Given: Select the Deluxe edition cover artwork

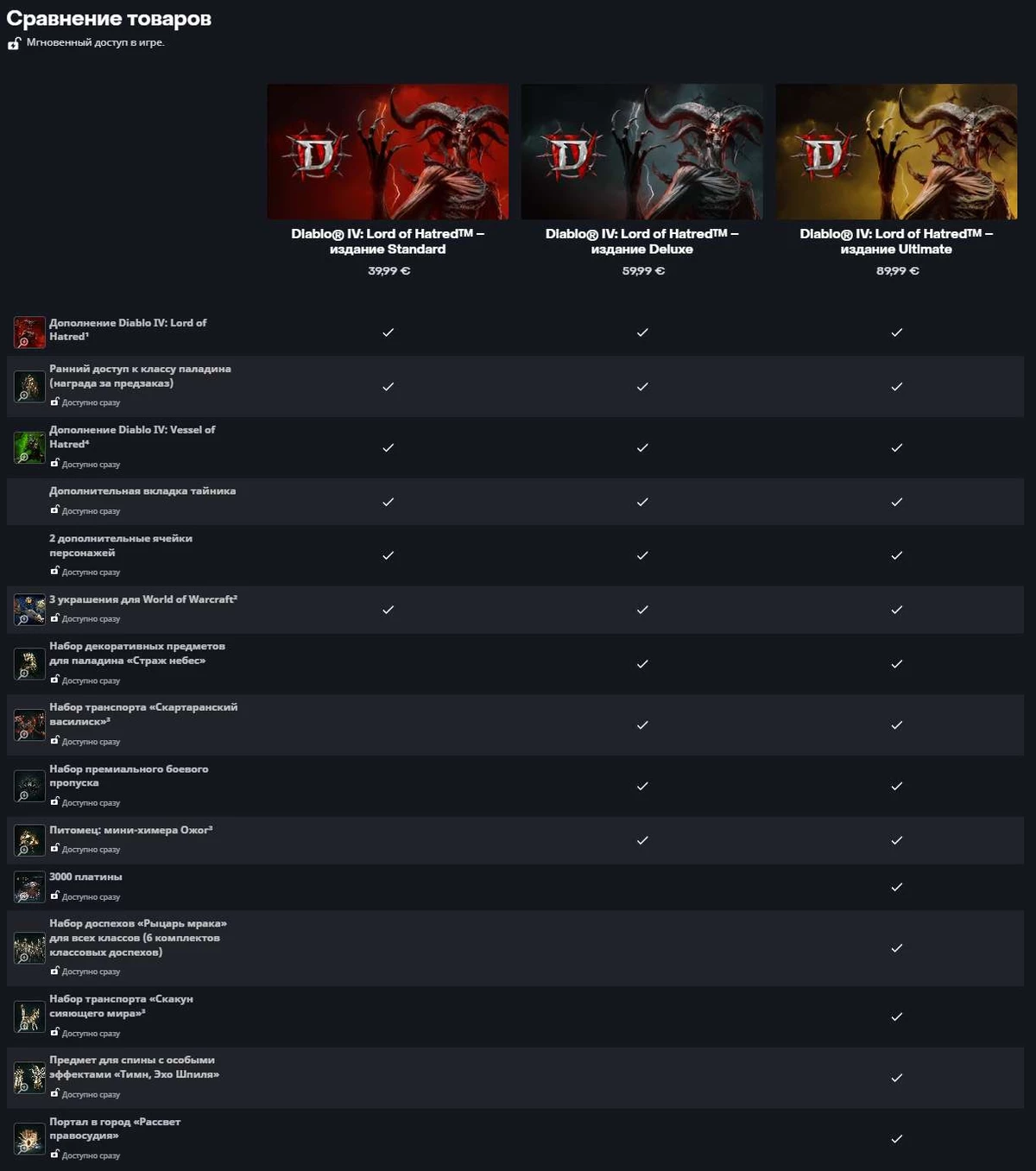Looking at the screenshot, I should 642,151.
